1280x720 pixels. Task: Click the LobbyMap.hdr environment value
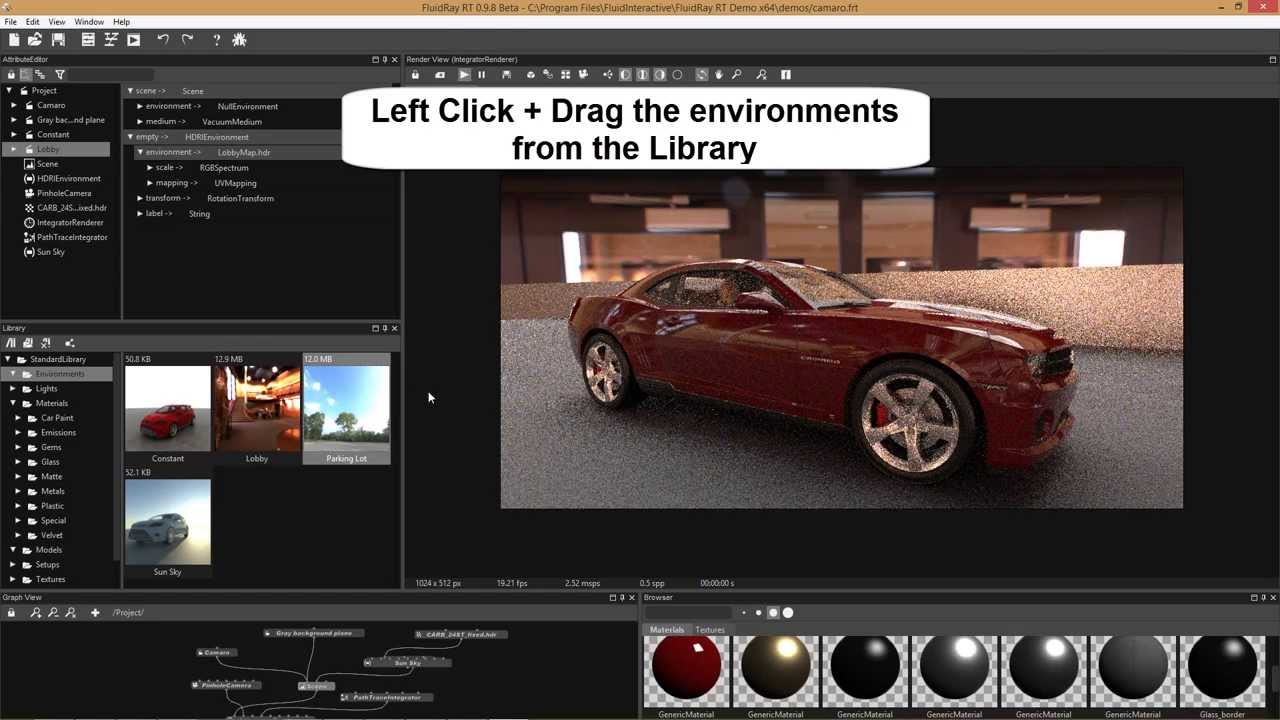point(244,153)
